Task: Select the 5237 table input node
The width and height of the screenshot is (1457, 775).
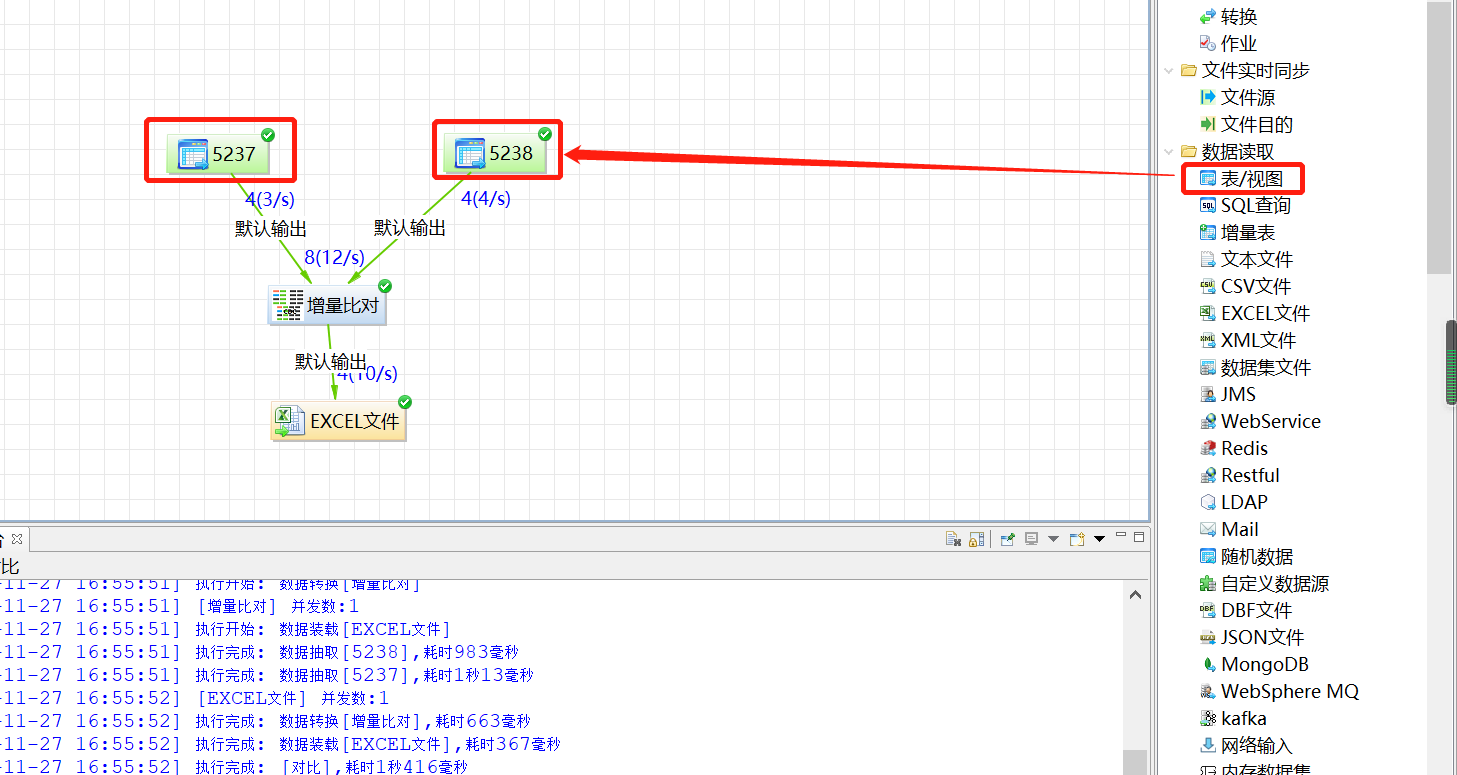Action: pos(219,154)
